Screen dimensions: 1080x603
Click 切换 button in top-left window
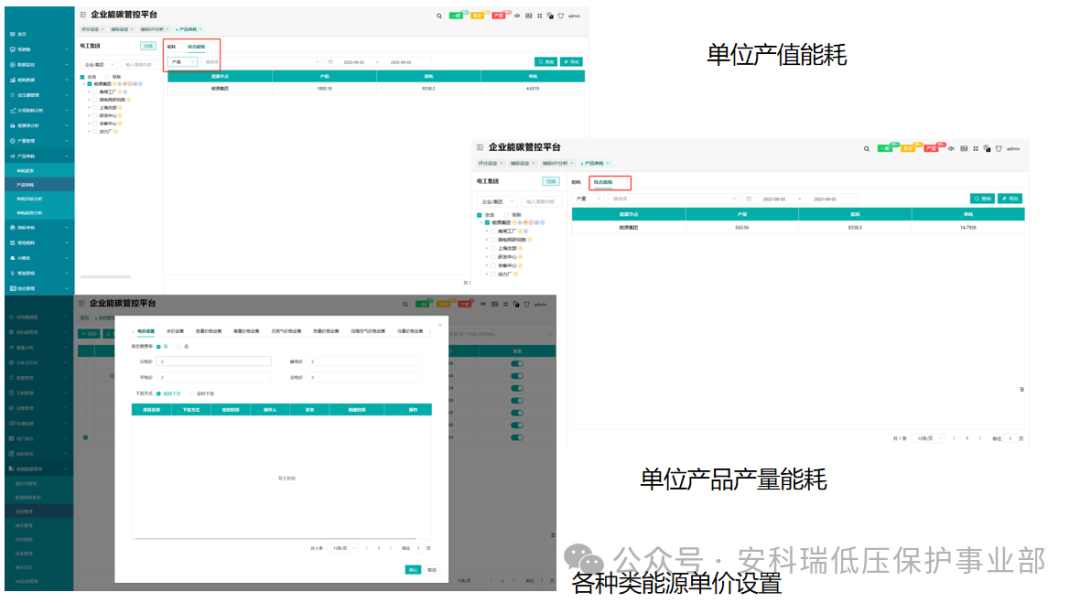click(148, 46)
